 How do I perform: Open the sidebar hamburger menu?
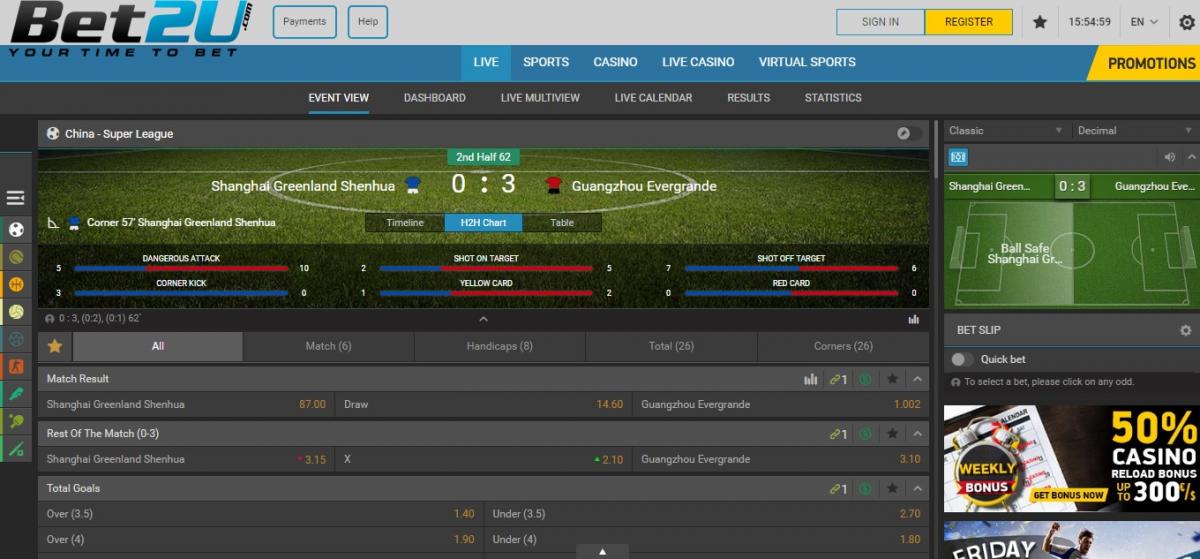16,198
